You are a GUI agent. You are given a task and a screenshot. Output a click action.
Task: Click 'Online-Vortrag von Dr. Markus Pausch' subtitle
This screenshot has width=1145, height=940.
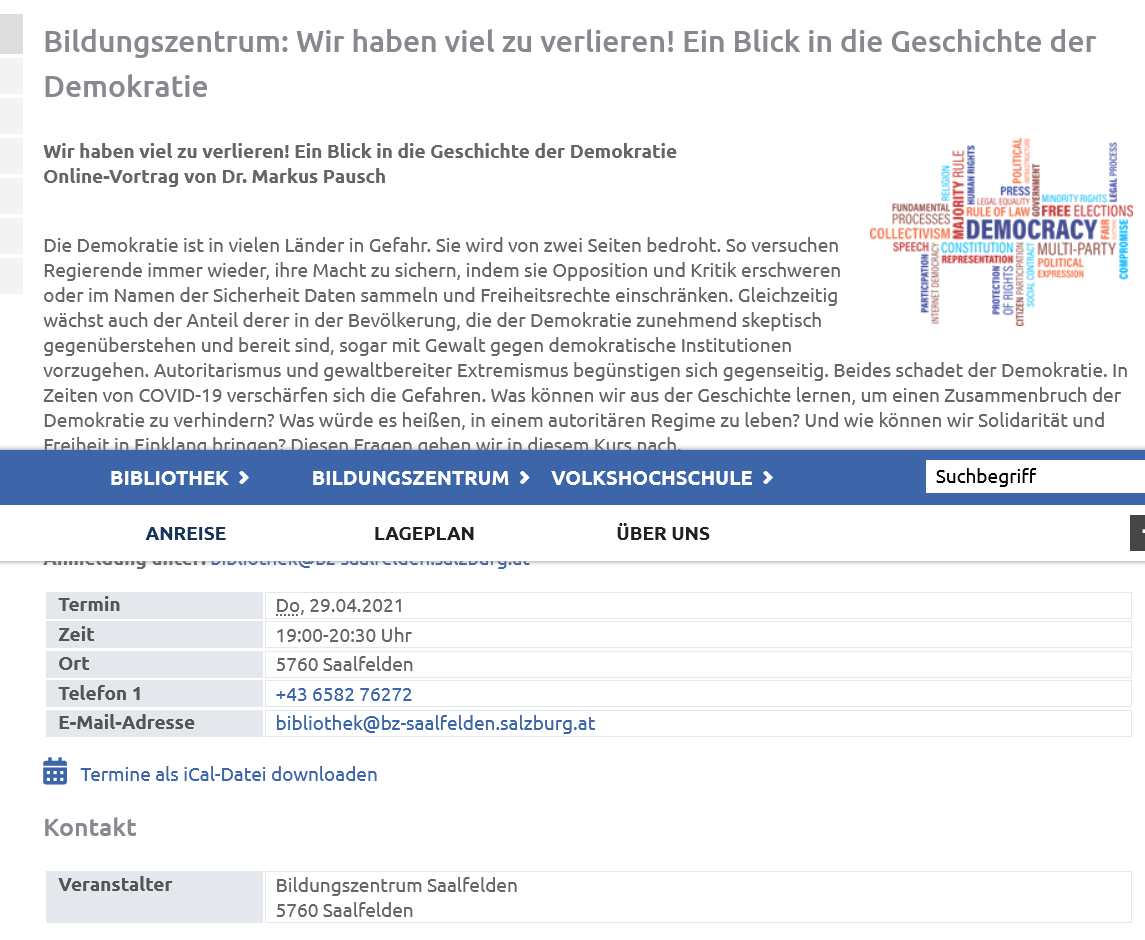[215, 177]
